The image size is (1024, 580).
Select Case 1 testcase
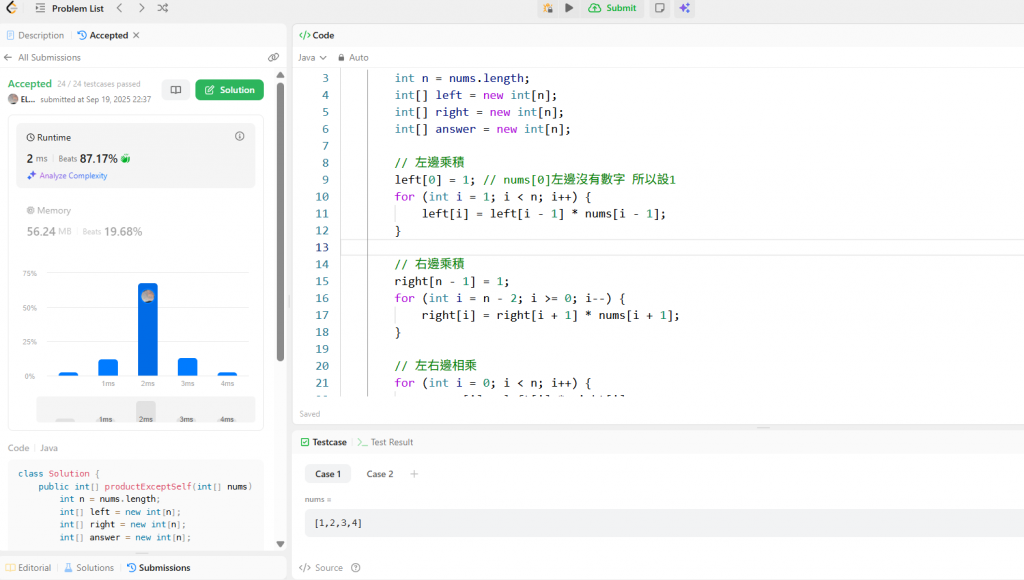coord(328,474)
